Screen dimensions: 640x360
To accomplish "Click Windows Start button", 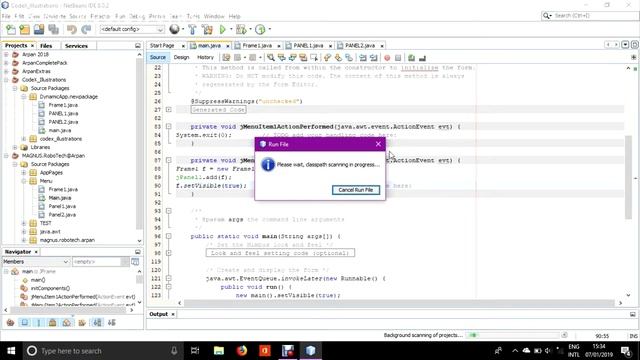I will (x=11, y=351).
